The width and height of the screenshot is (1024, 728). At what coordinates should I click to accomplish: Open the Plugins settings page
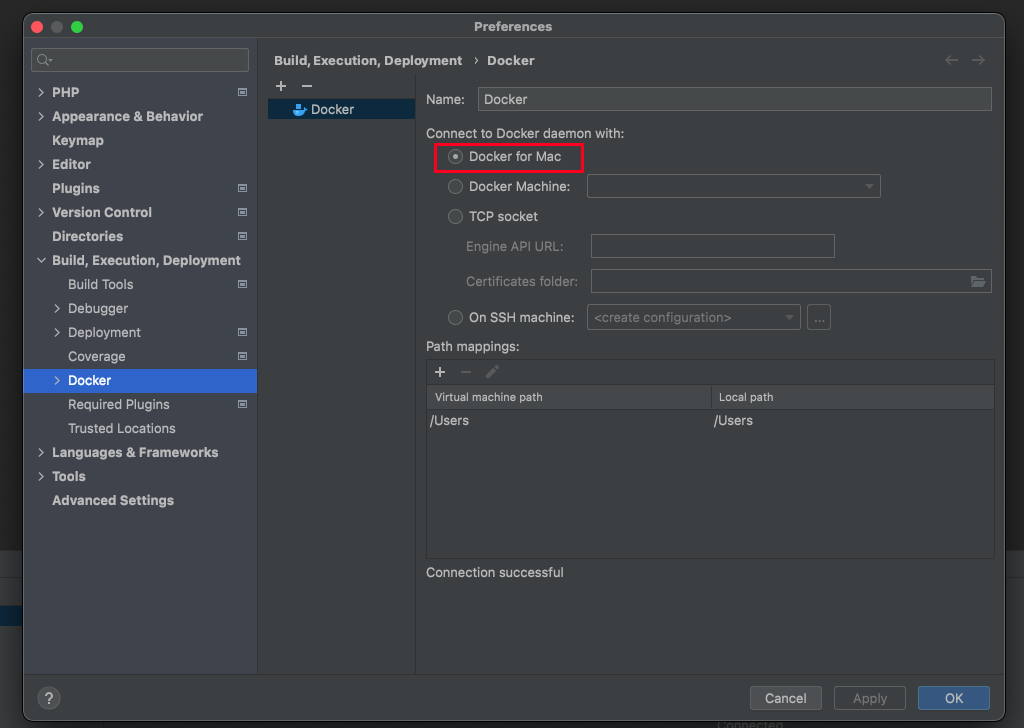(76, 189)
